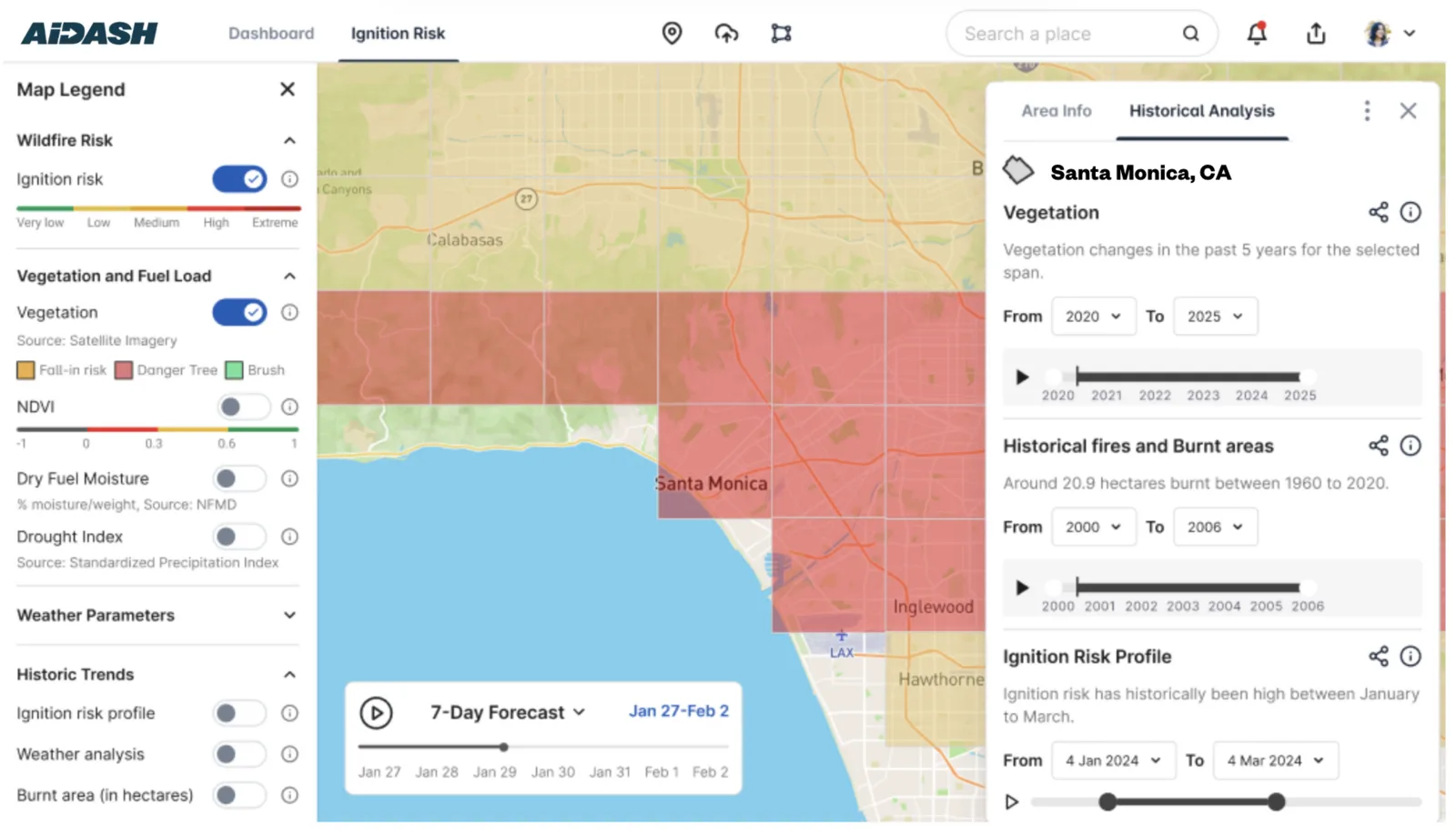Share the Ignition Risk Profile section
The height and width of the screenshot is (835, 1456).
[1379, 657]
